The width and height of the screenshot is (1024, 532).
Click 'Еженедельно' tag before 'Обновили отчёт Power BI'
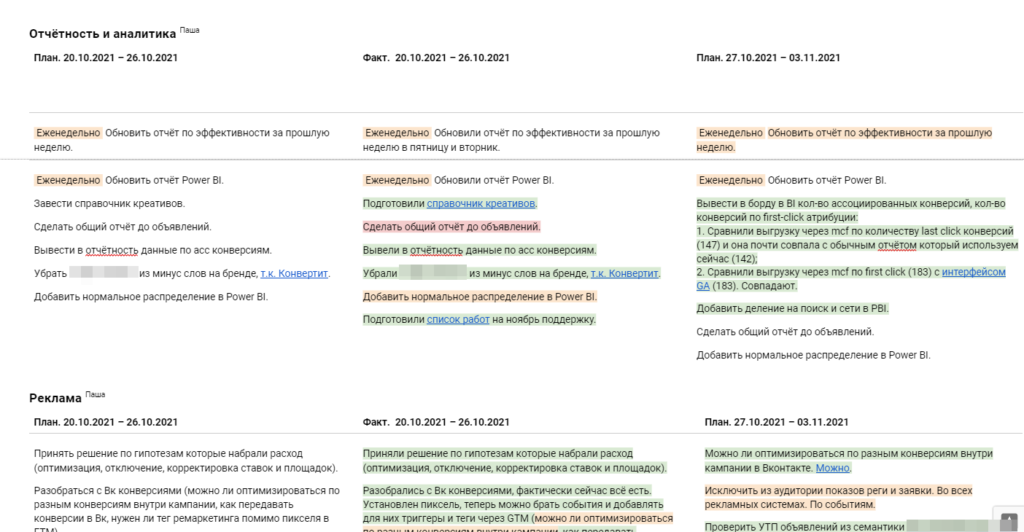[396, 180]
